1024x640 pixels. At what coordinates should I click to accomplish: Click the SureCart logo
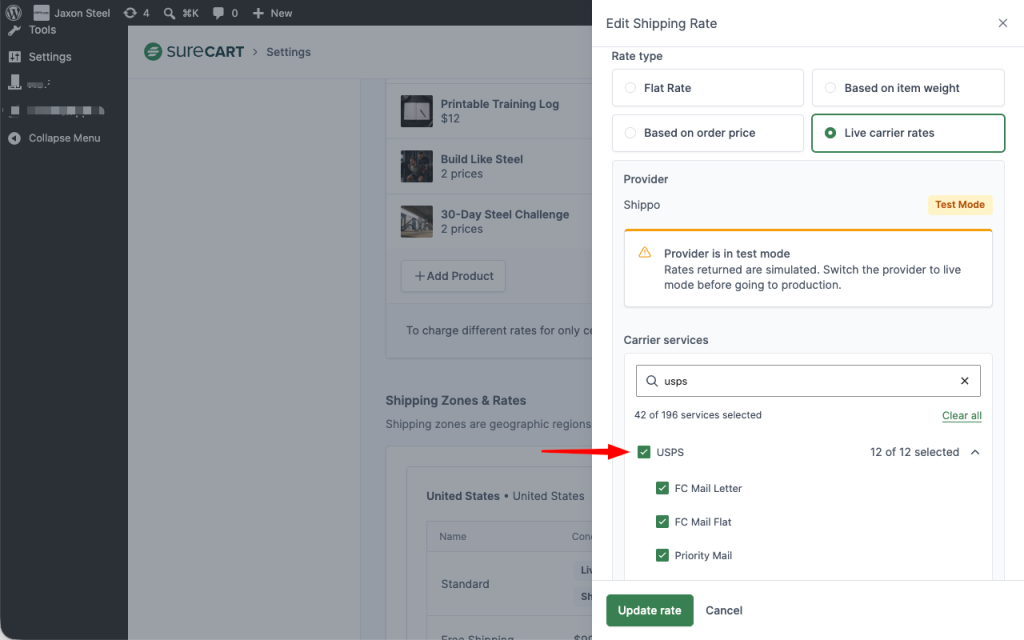point(194,52)
